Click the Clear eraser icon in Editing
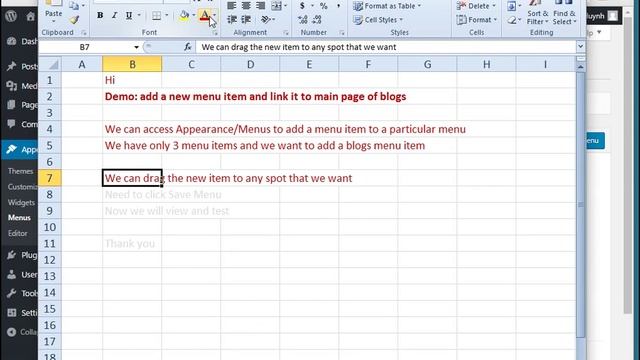The image size is (640, 360). point(512,20)
